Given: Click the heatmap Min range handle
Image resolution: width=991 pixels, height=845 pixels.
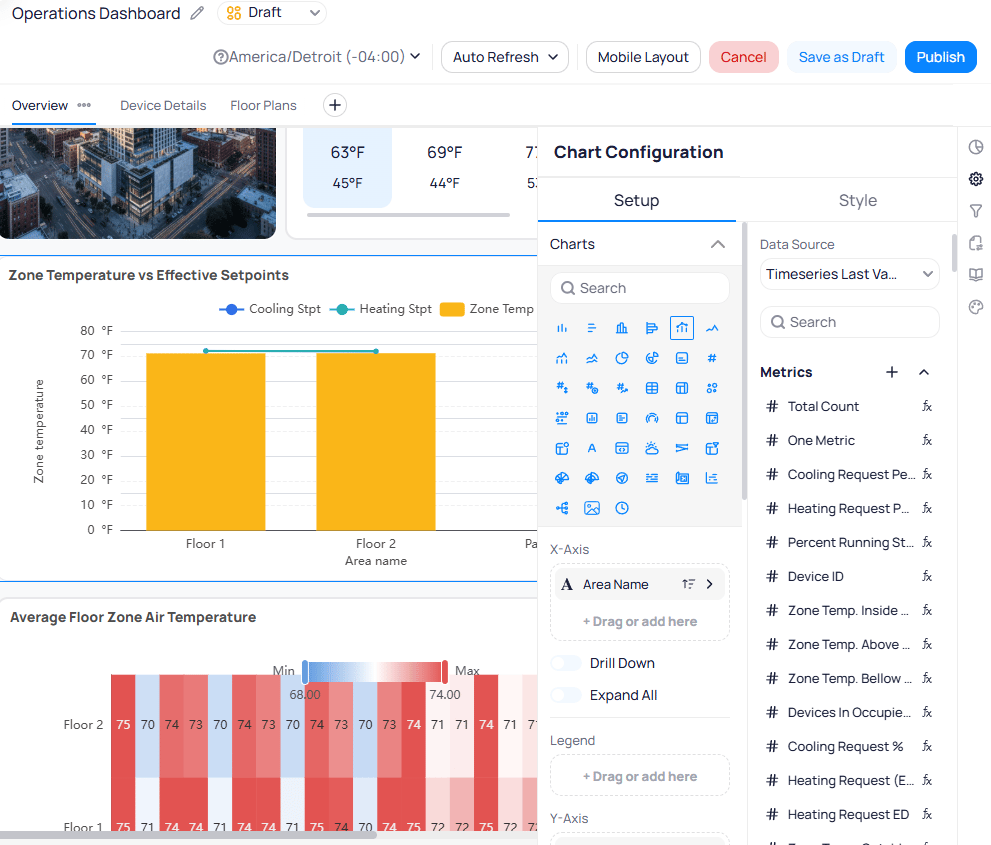Looking at the screenshot, I should click(x=305, y=672).
